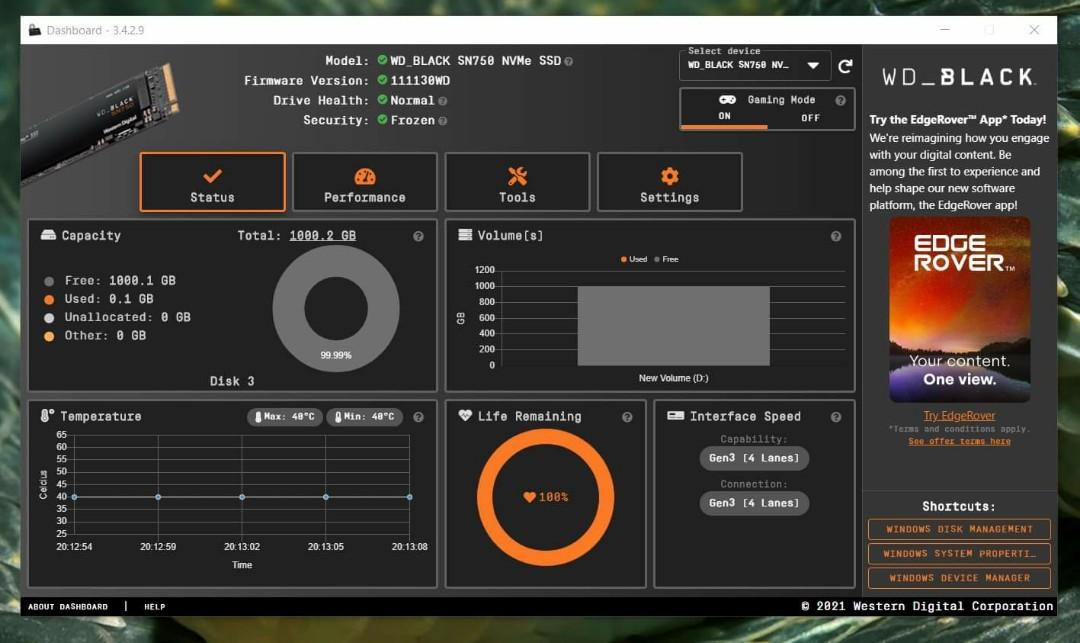Click the Interface Speed help icon
Image resolution: width=1080 pixels, height=643 pixels.
835,417
